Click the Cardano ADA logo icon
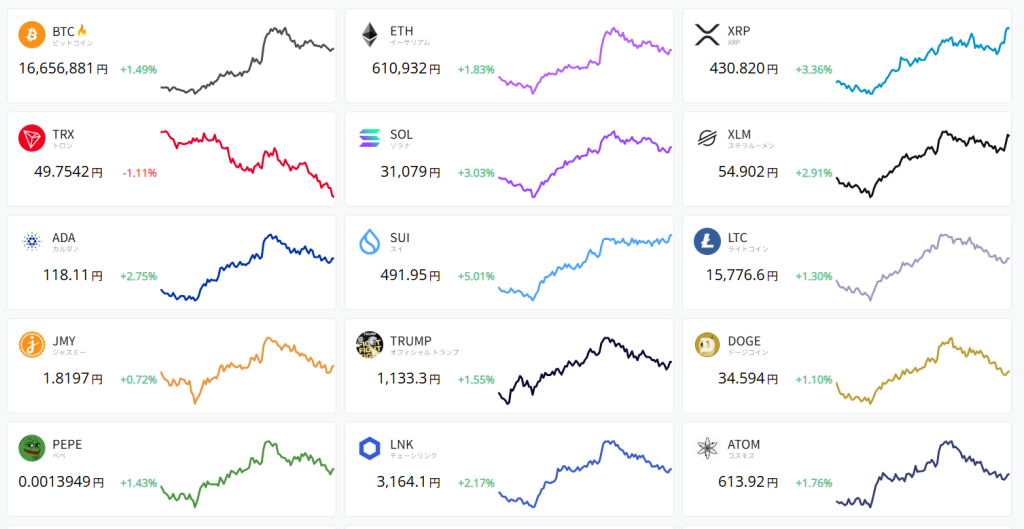The width and height of the screenshot is (1024, 529). (x=32, y=242)
